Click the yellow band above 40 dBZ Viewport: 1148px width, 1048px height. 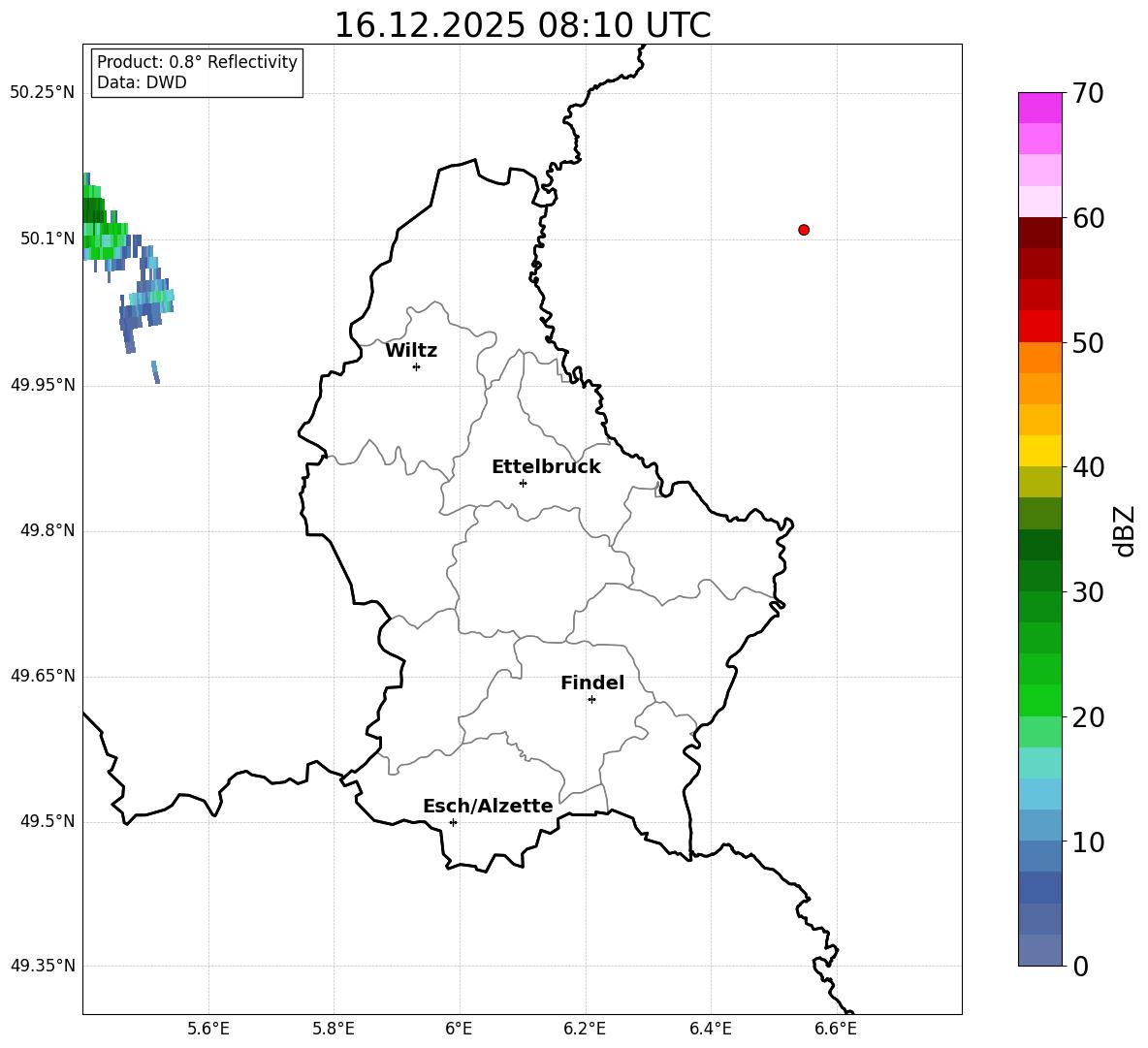coord(1040,451)
